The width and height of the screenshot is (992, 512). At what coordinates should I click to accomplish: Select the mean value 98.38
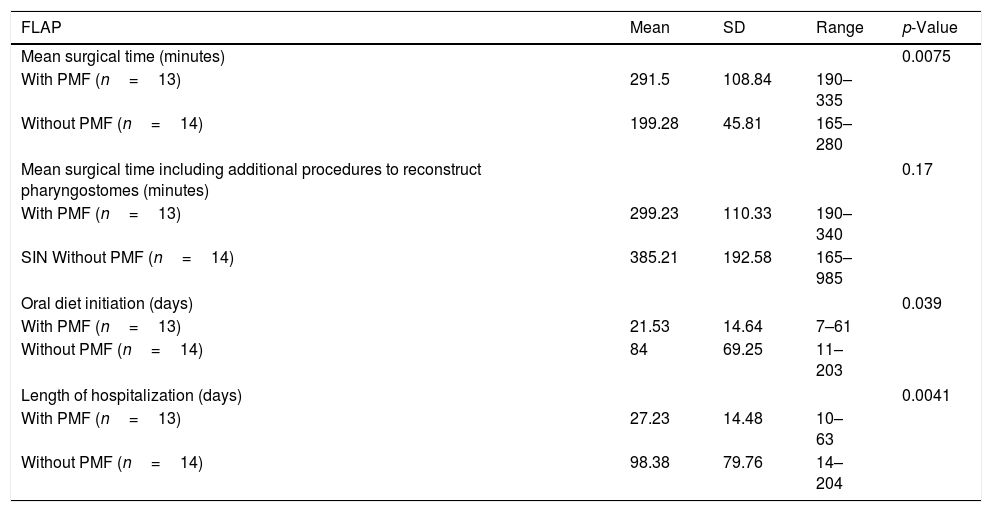pos(649,462)
